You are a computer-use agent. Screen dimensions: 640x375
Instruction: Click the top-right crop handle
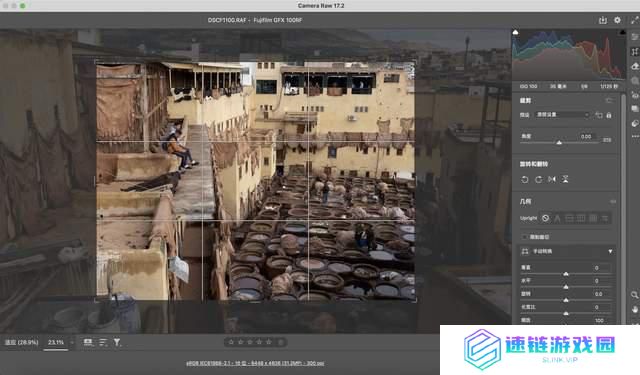(x=415, y=62)
